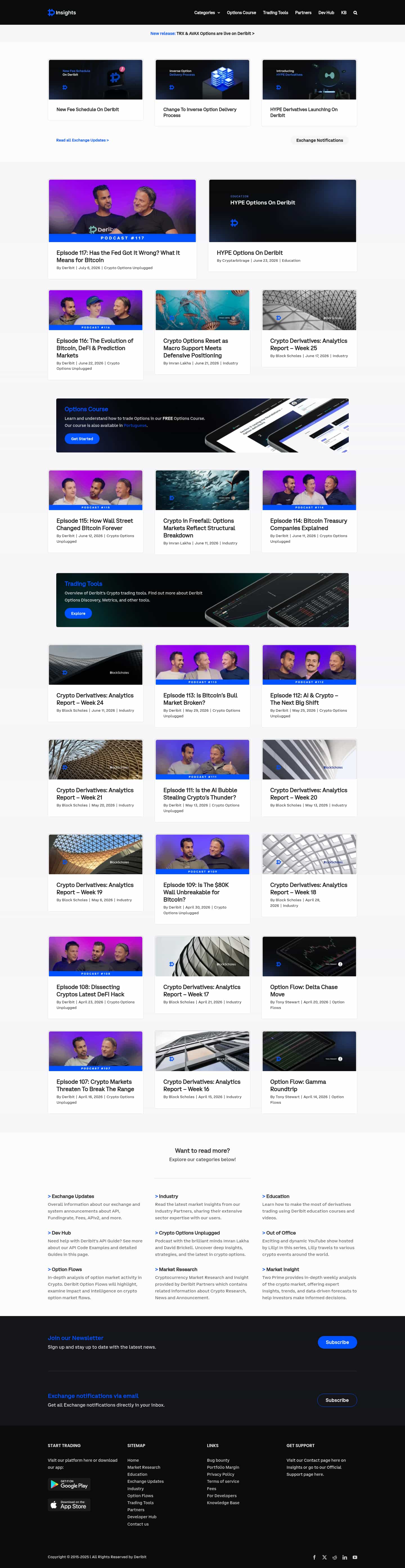Open Terms of service in the footer links
Screen dimensions: 405x1568
(x=223, y=1482)
